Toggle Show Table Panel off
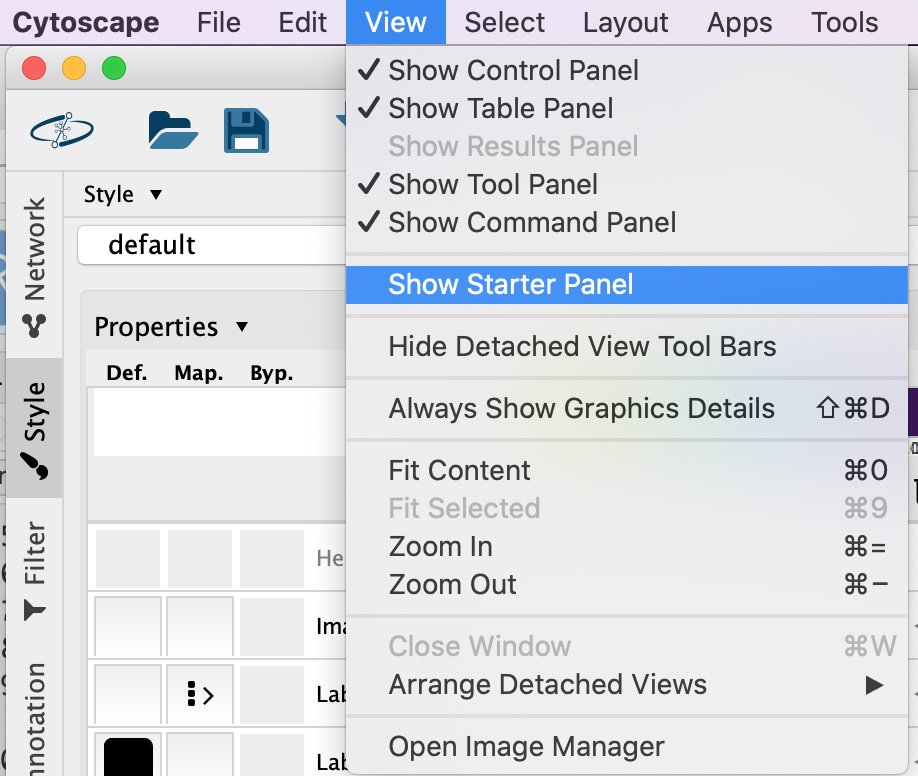This screenshot has height=776, width=918. click(x=500, y=108)
